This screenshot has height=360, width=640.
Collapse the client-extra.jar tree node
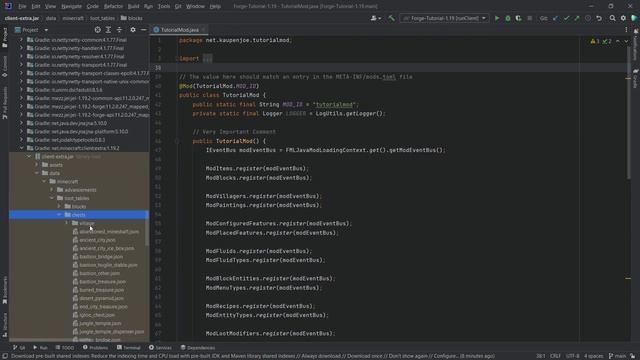coord(29,156)
